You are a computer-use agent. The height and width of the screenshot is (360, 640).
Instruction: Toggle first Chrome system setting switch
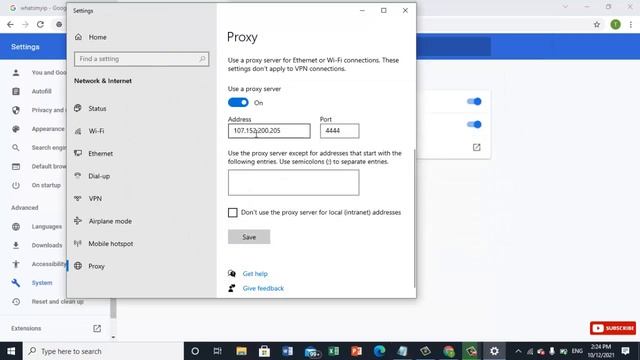[474, 101]
